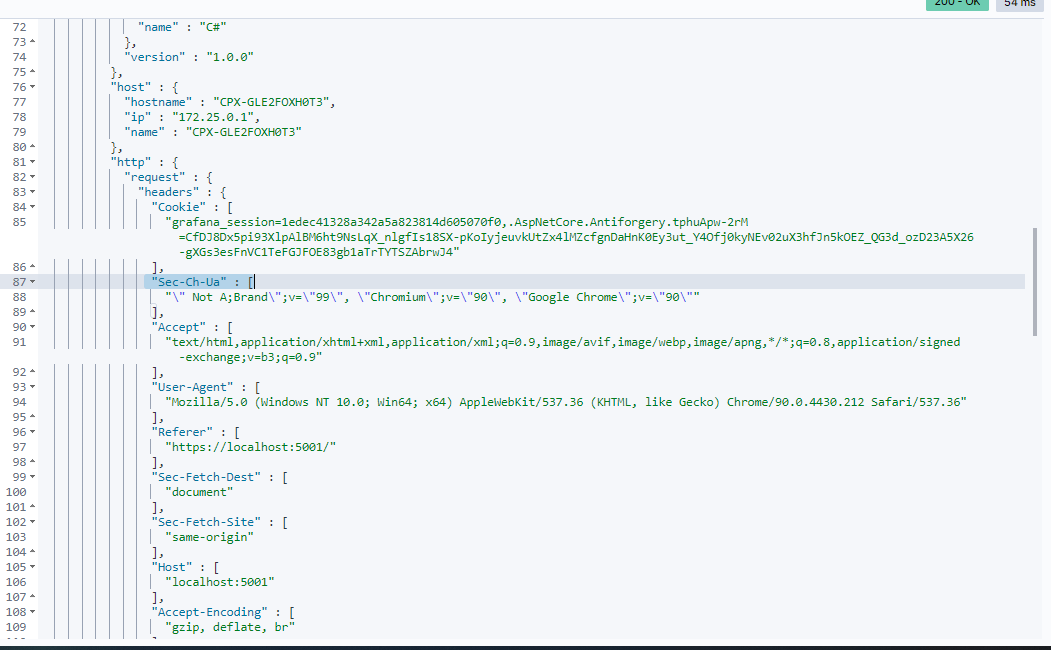Collapse the "Host" header array
1051x650 pixels.
point(33,566)
